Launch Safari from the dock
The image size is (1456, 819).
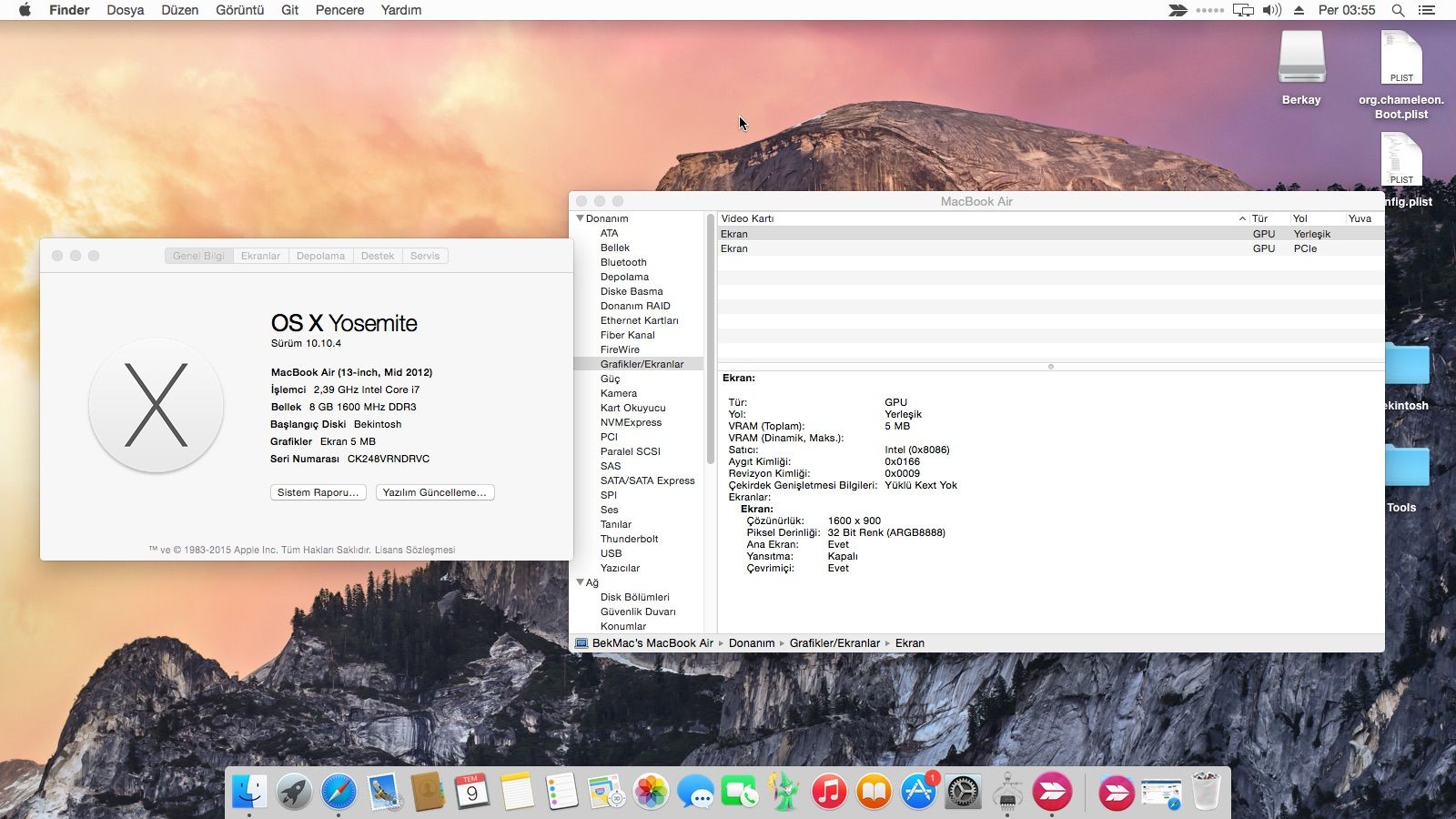coord(339,792)
